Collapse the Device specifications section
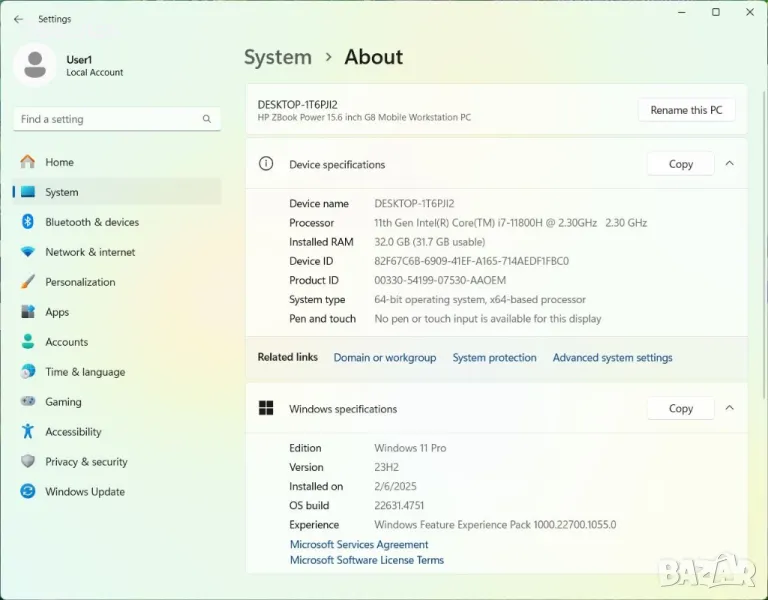Screen dimensions: 768x600 [x=729, y=164]
